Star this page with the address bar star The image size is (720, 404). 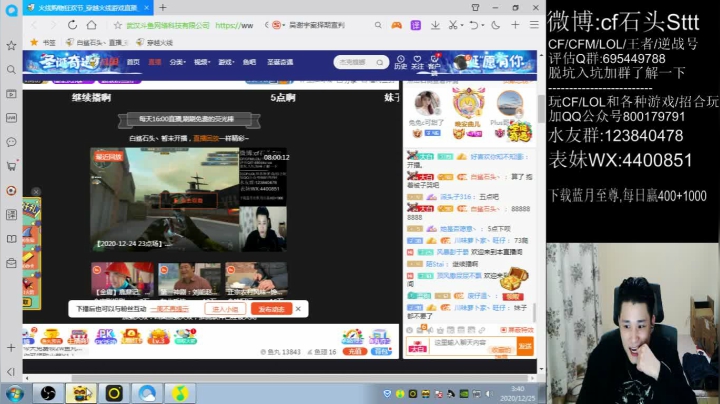pyautogui.click(x=118, y=25)
